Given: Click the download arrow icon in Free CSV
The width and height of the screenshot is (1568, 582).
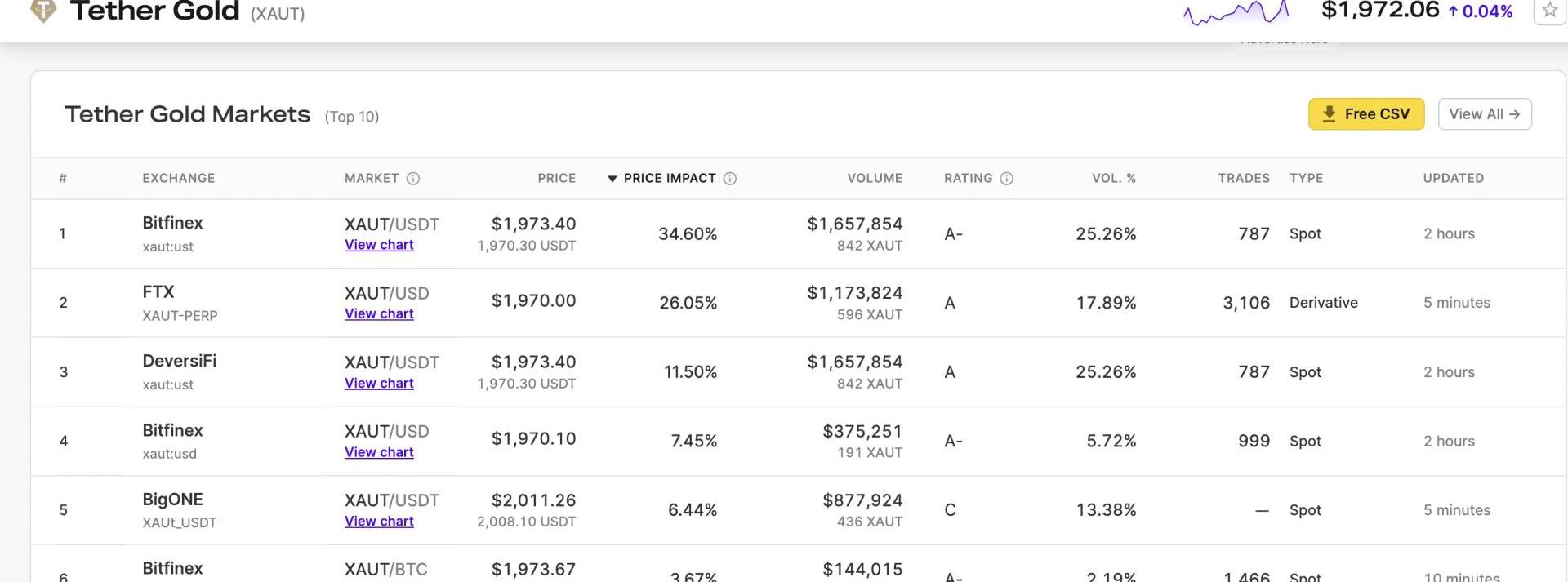Looking at the screenshot, I should [x=1329, y=114].
